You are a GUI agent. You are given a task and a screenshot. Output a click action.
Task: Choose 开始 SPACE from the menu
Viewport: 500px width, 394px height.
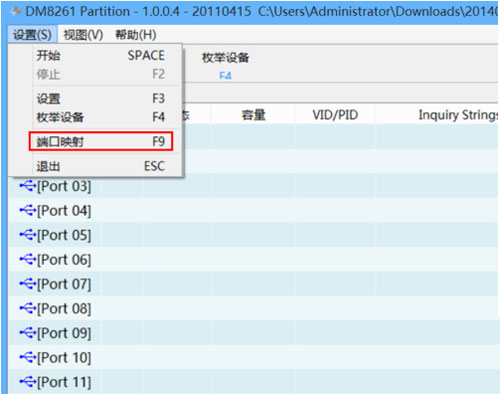(101, 55)
